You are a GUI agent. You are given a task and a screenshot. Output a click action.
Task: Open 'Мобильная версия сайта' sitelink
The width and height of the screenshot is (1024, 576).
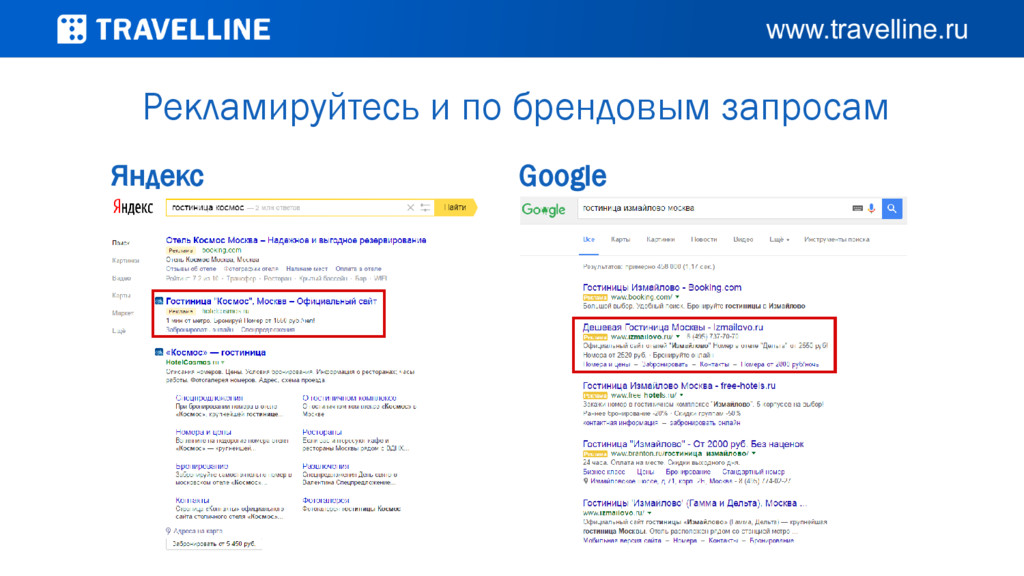(622, 541)
